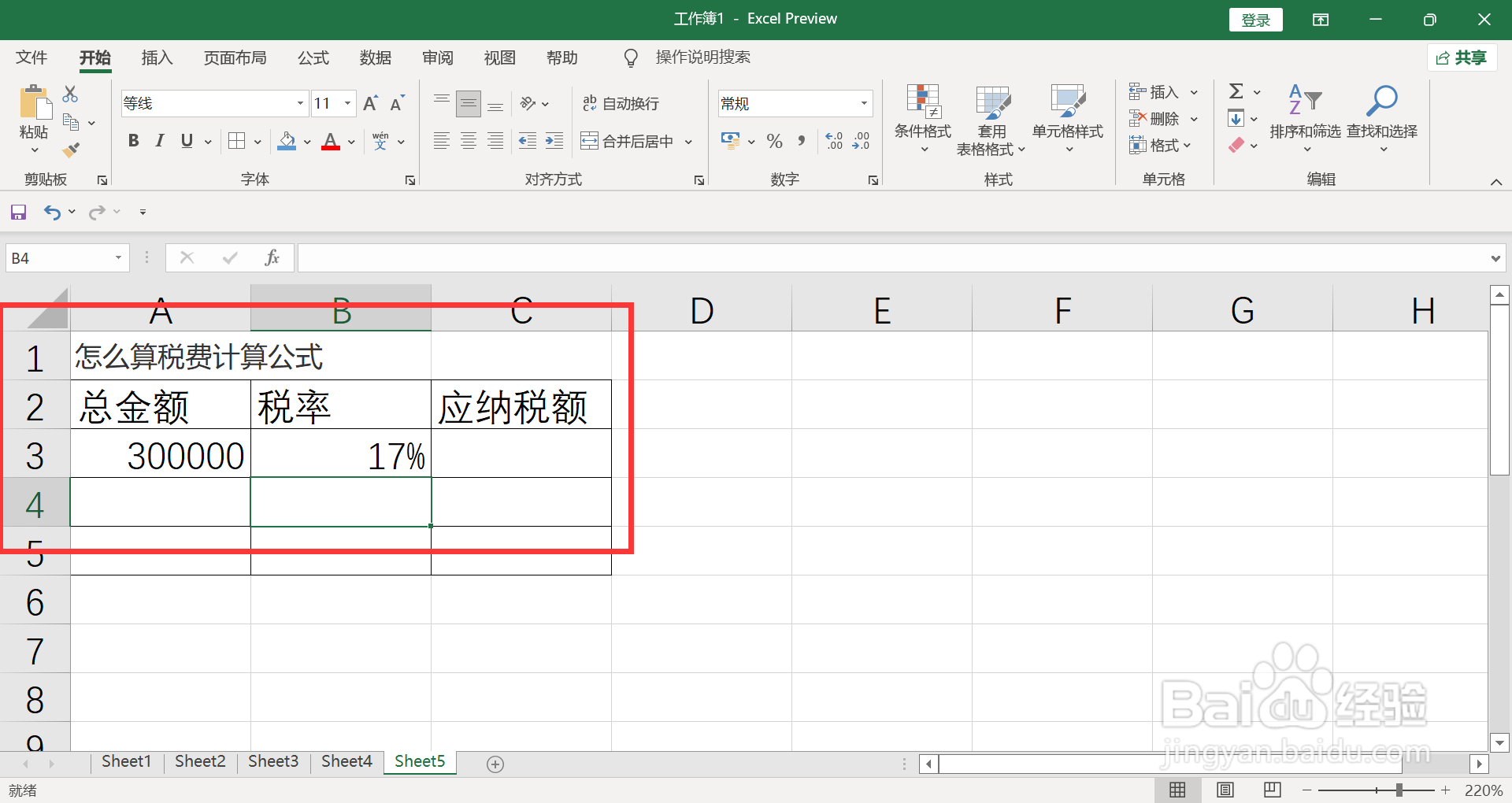Cut selection with the scissors icon
This screenshot has width=1512, height=803.
(x=70, y=94)
